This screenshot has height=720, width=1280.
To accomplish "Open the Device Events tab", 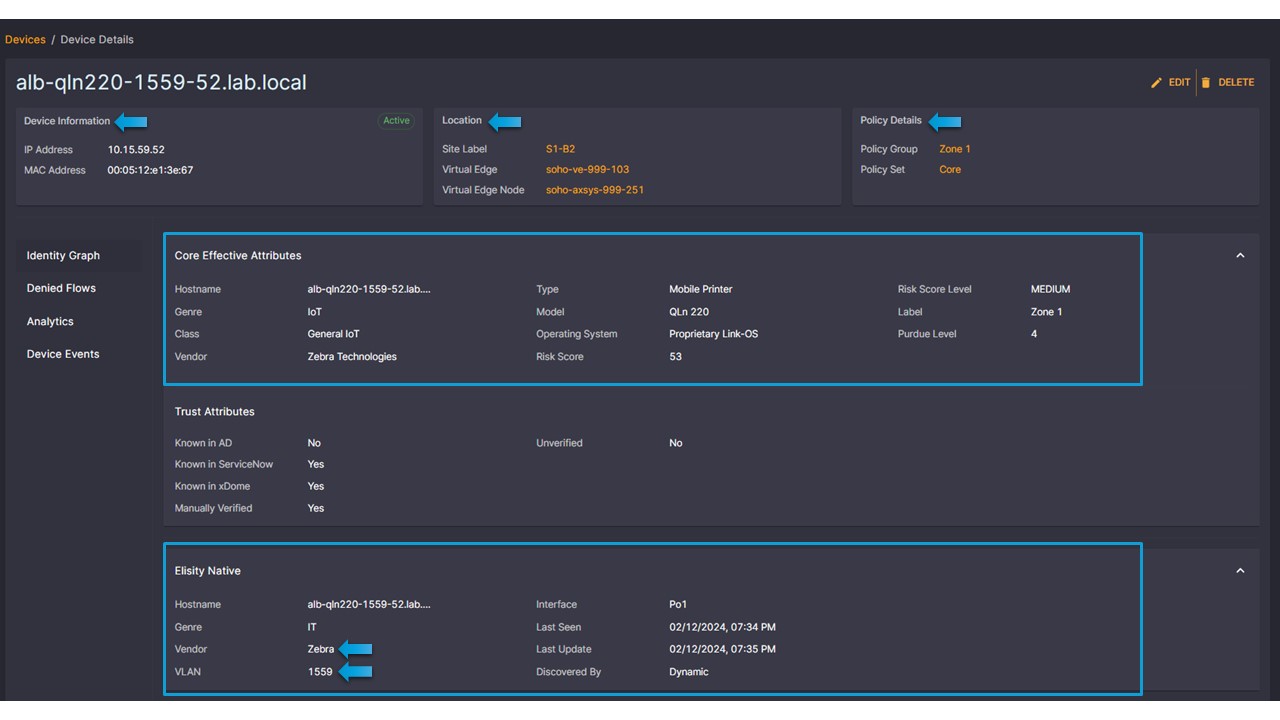I will pyautogui.click(x=63, y=354).
